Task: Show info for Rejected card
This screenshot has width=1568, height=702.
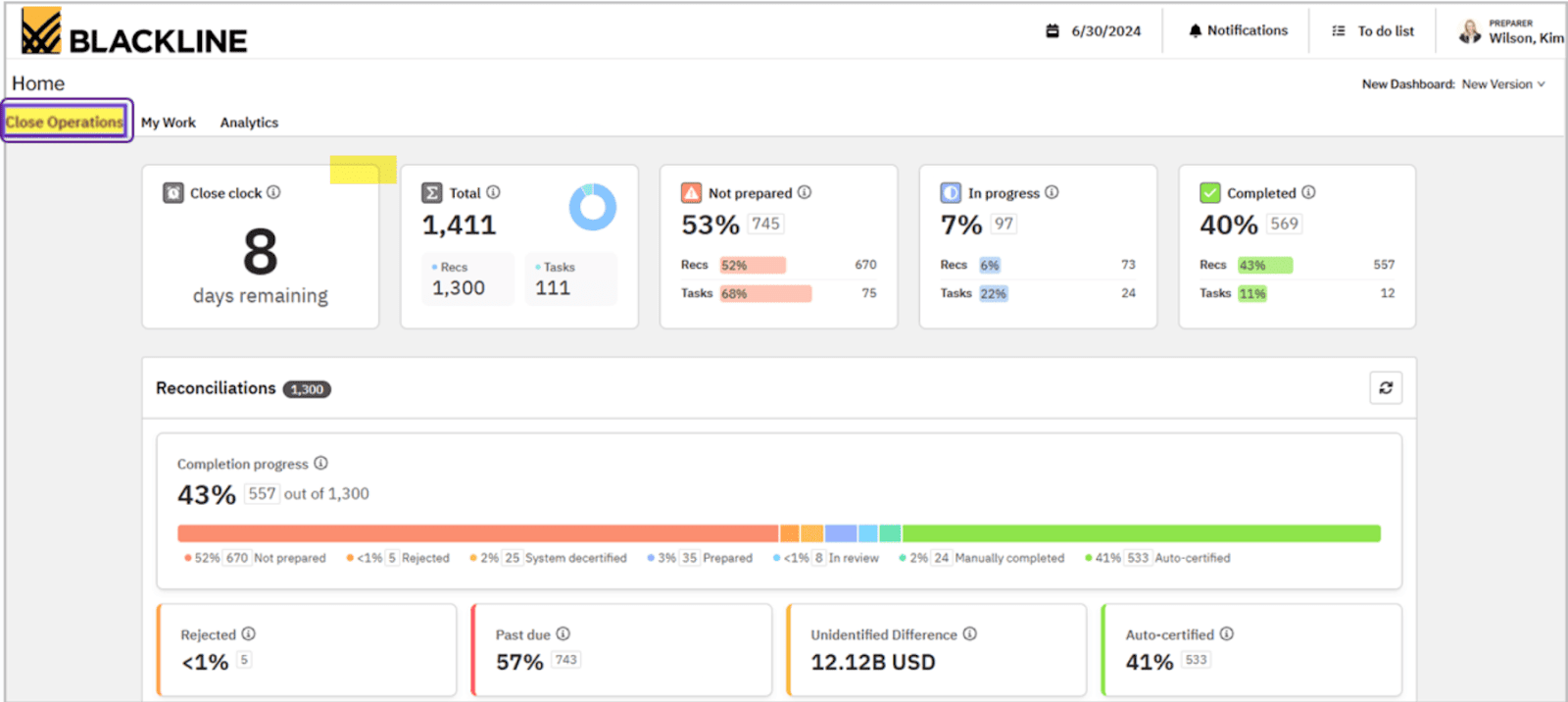Action: (x=248, y=633)
